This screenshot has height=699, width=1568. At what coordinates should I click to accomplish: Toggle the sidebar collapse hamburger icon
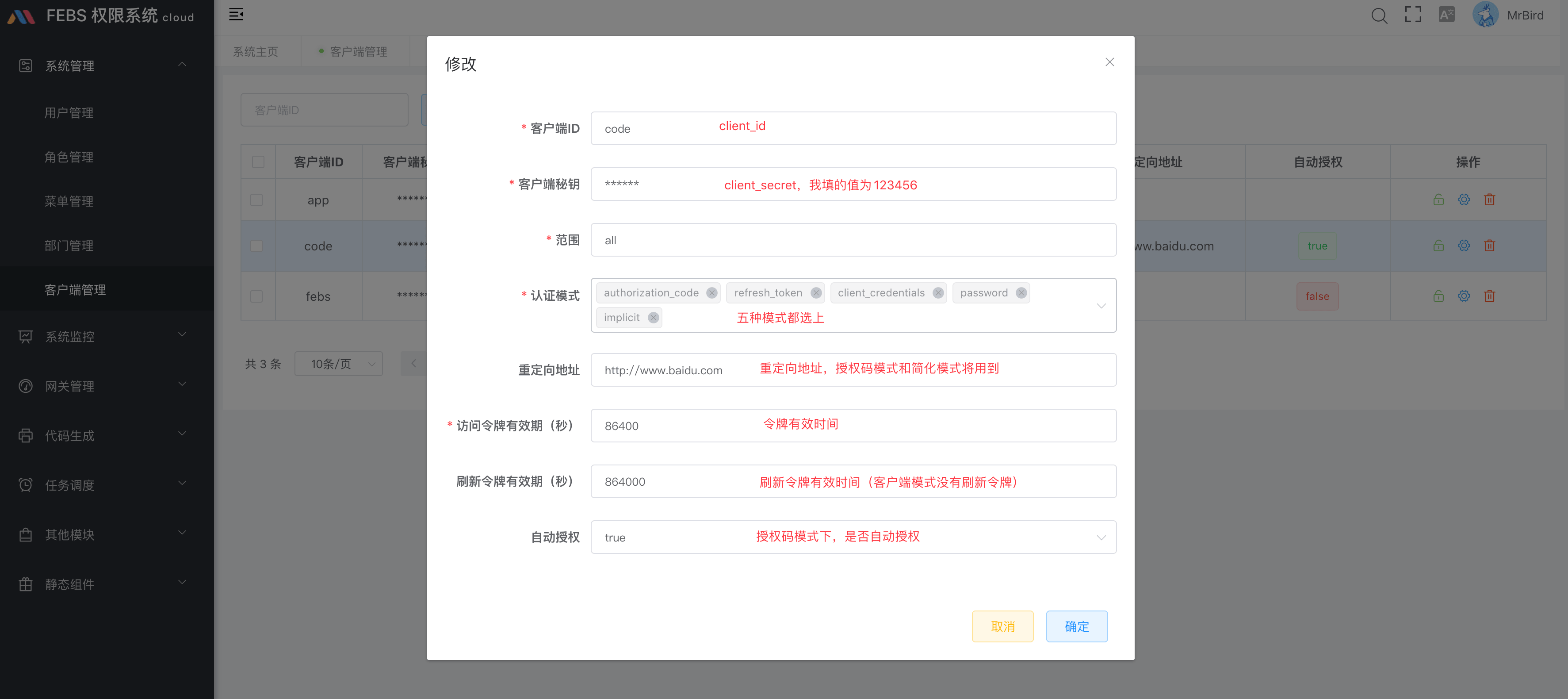(x=236, y=14)
